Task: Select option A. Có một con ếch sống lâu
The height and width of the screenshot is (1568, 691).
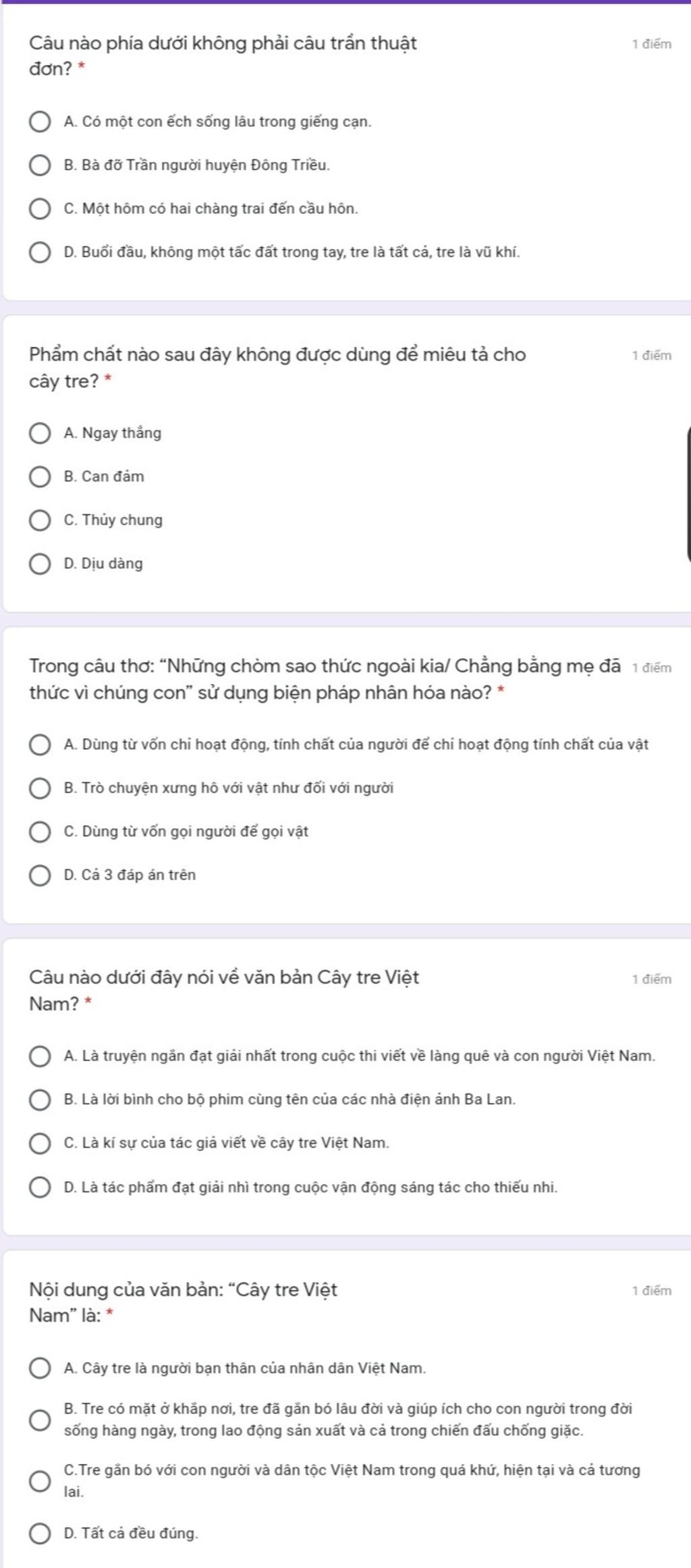Action: (40, 122)
